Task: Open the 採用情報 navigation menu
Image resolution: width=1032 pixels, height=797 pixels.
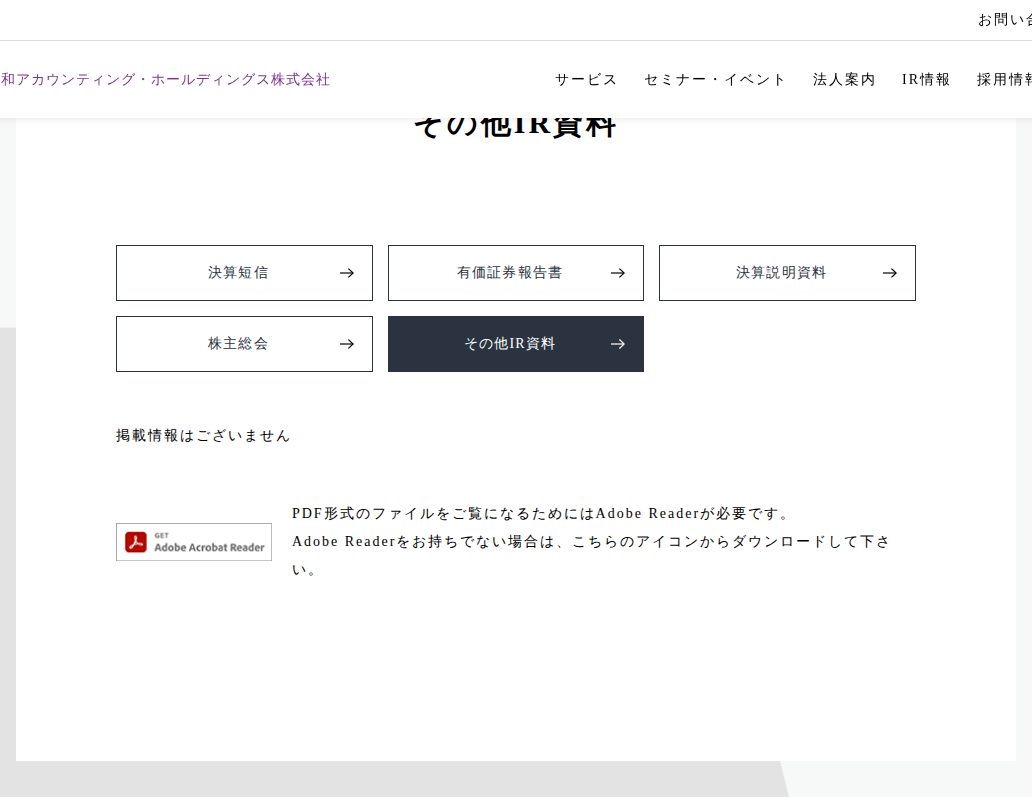Action: (x=1004, y=80)
